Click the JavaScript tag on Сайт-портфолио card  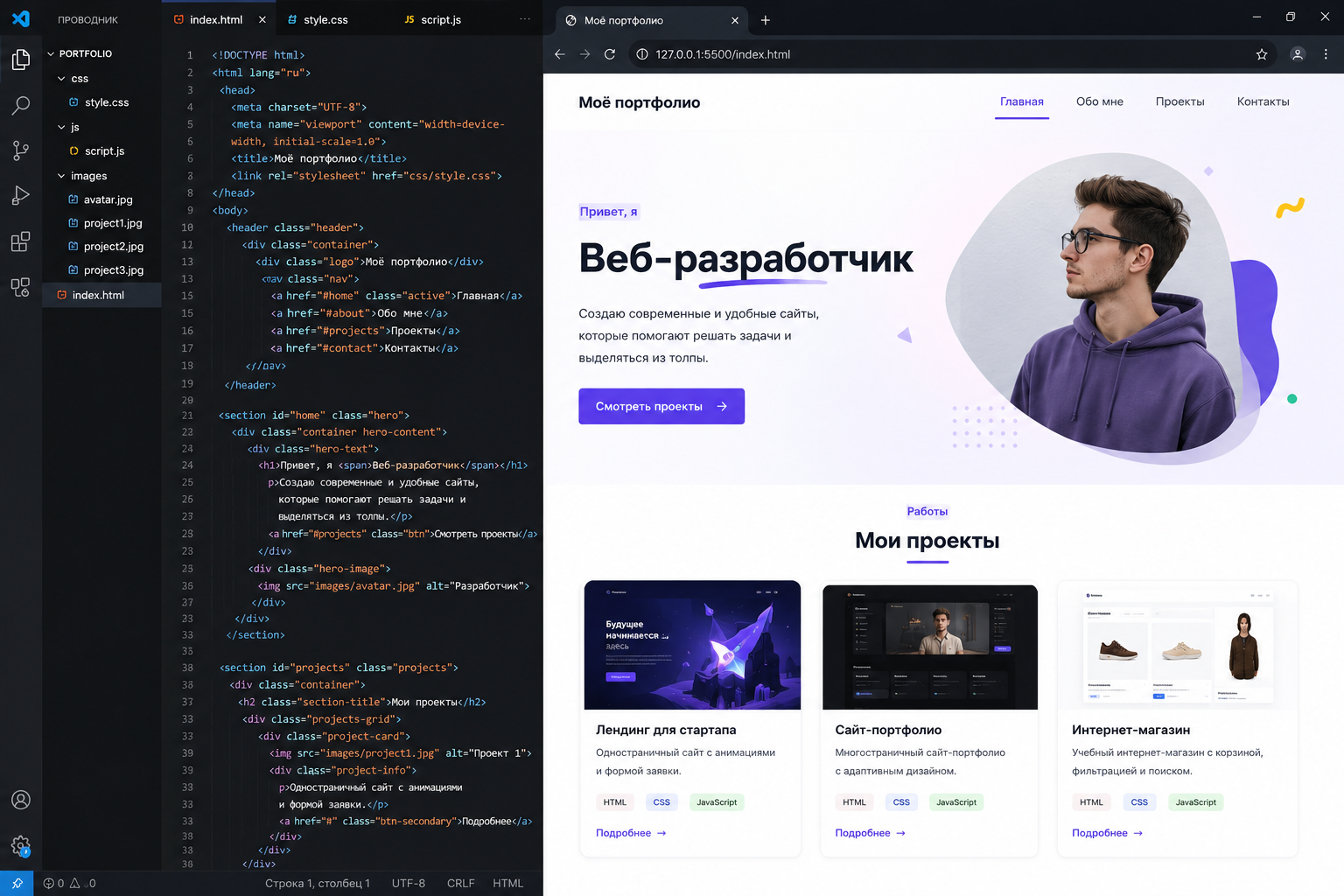(x=956, y=802)
